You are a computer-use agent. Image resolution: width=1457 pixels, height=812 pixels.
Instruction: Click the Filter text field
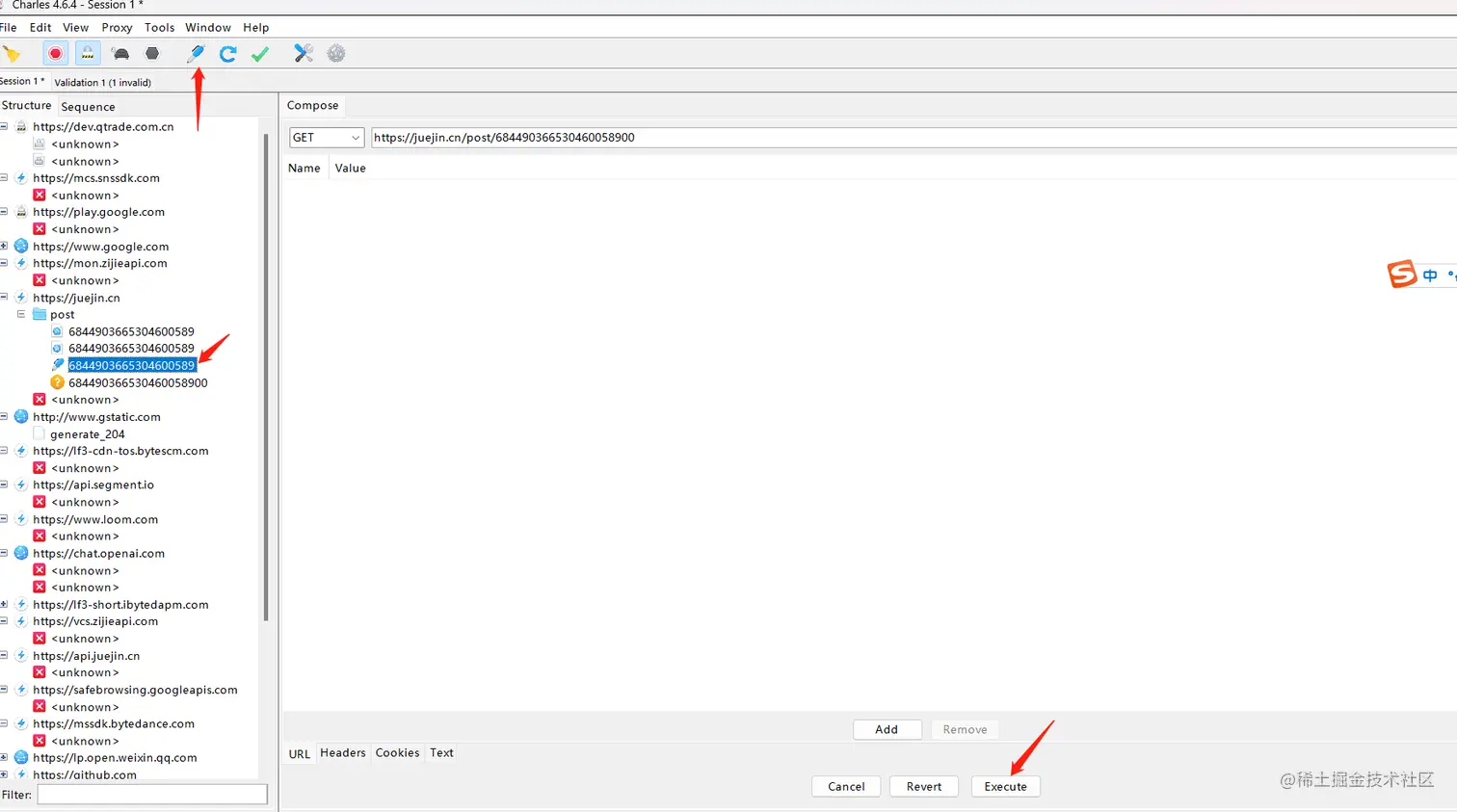point(152,795)
